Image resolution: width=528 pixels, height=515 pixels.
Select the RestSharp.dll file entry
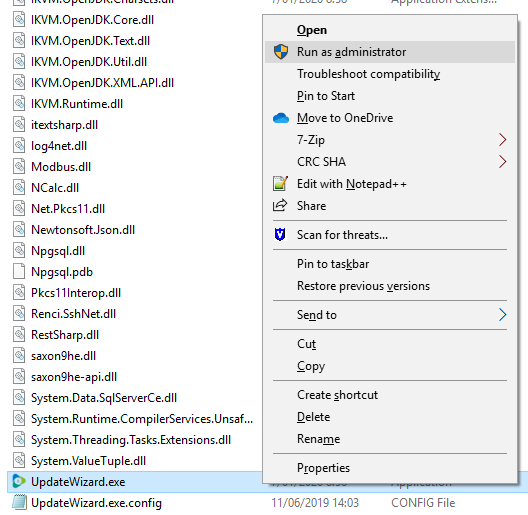coord(65,335)
